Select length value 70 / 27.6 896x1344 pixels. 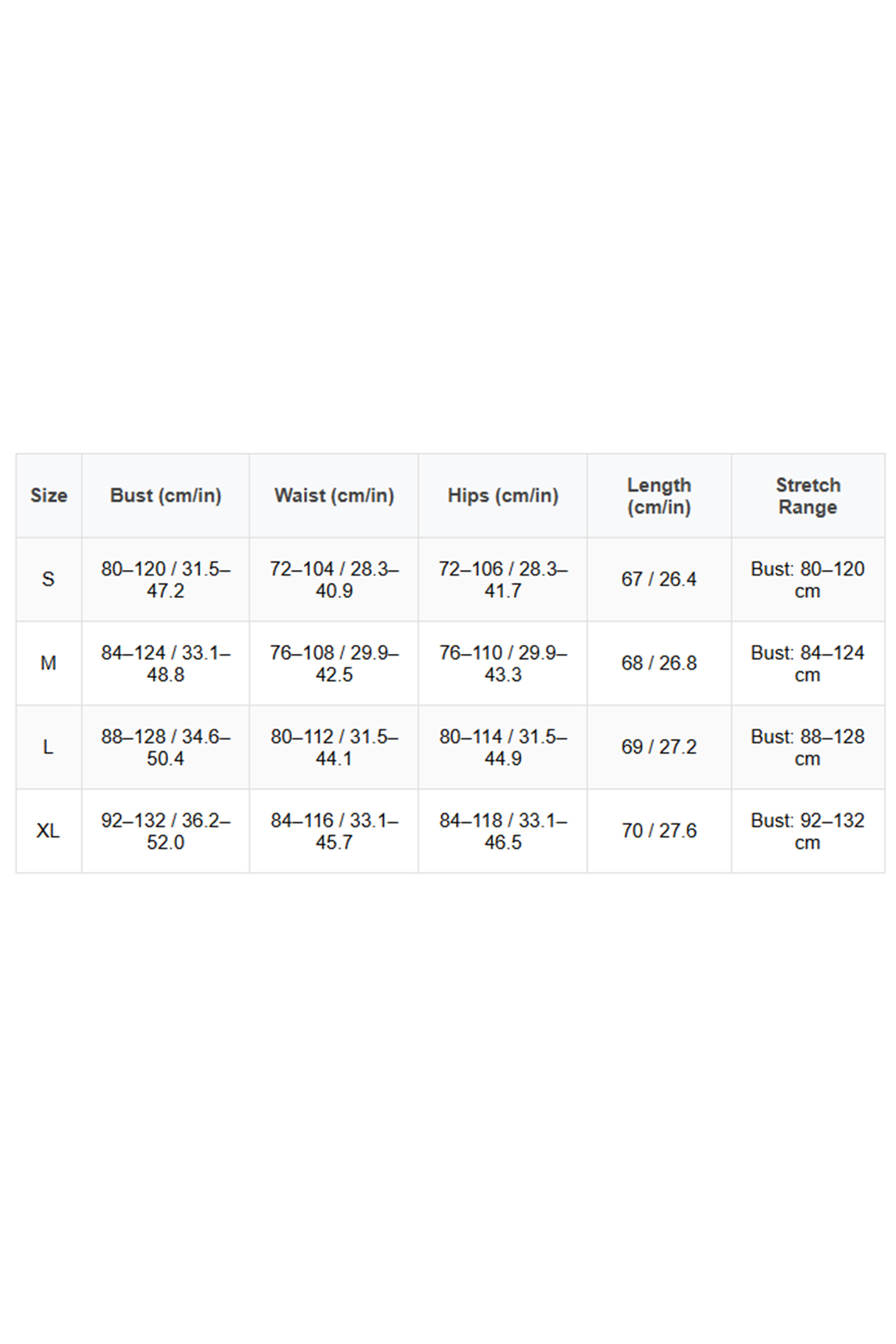[x=659, y=831]
